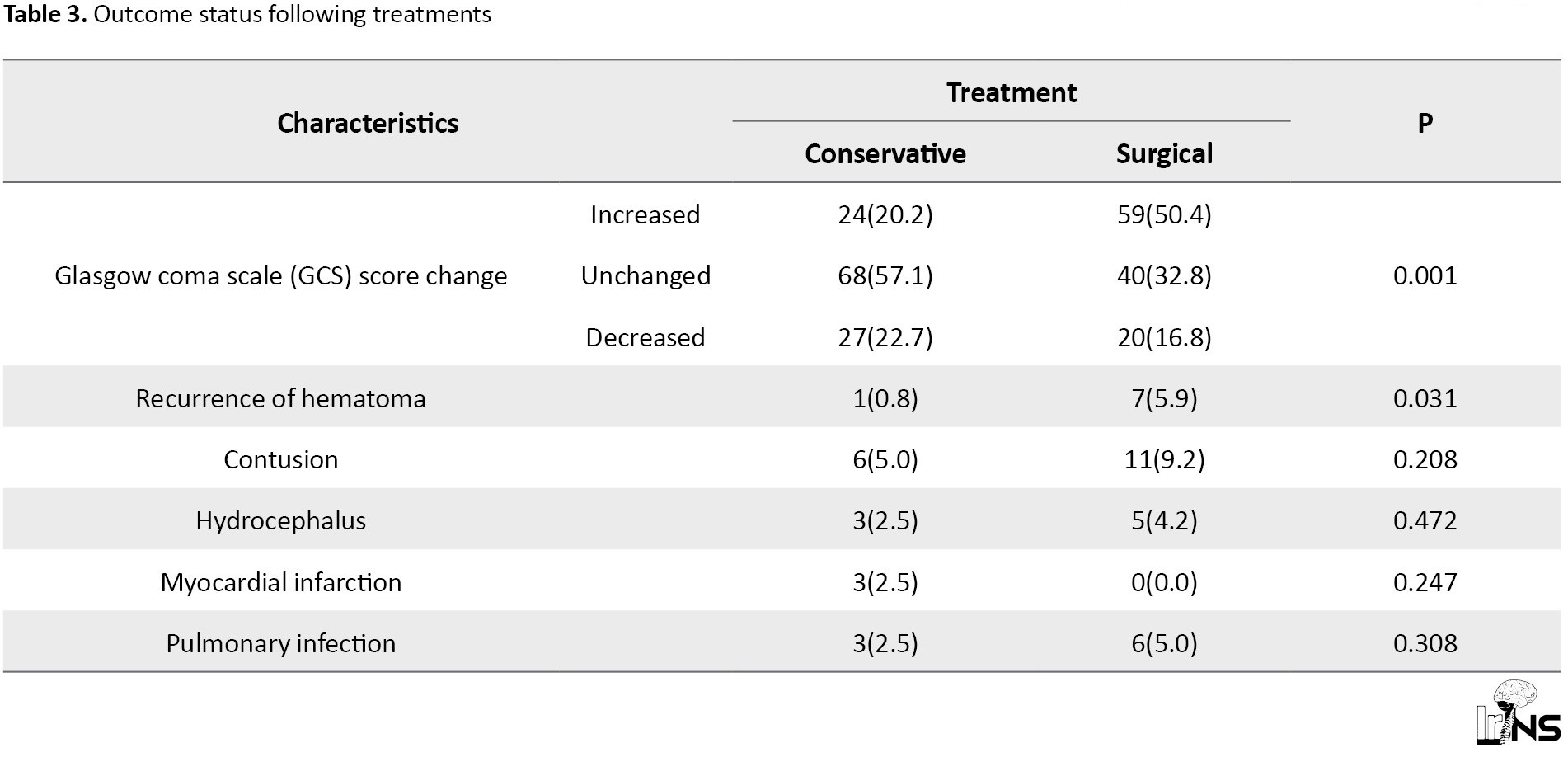Click the Myocardial infarction row label
Viewport: 1568px width, 757px height.
(x=281, y=582)
